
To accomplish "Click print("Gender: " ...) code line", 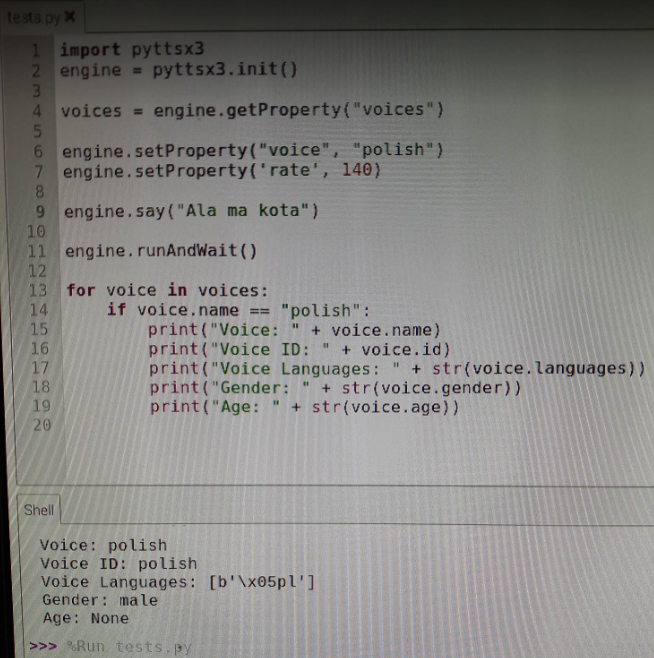I will [335, 388].
